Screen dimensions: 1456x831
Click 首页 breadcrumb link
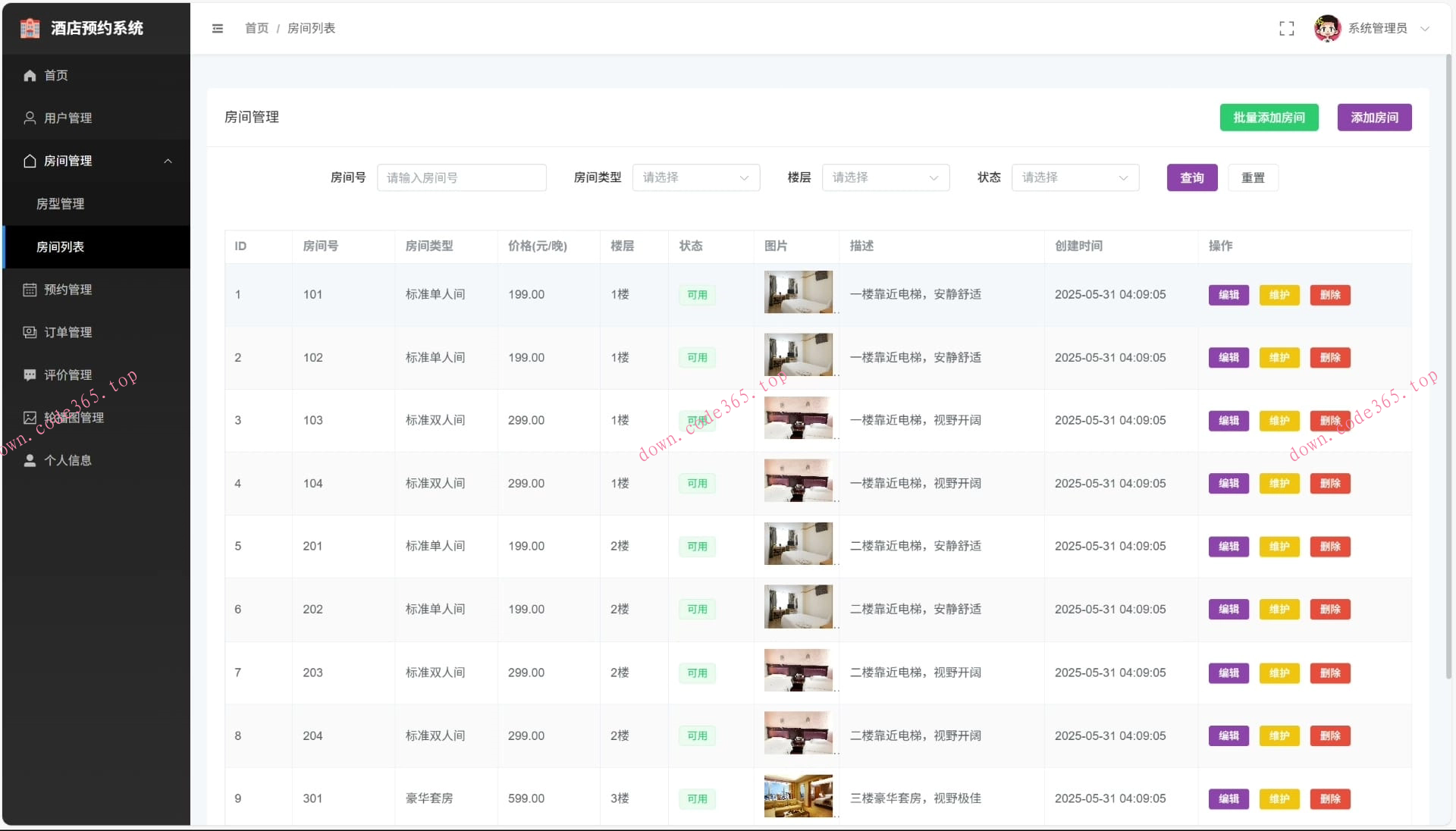tap(256, 28)
